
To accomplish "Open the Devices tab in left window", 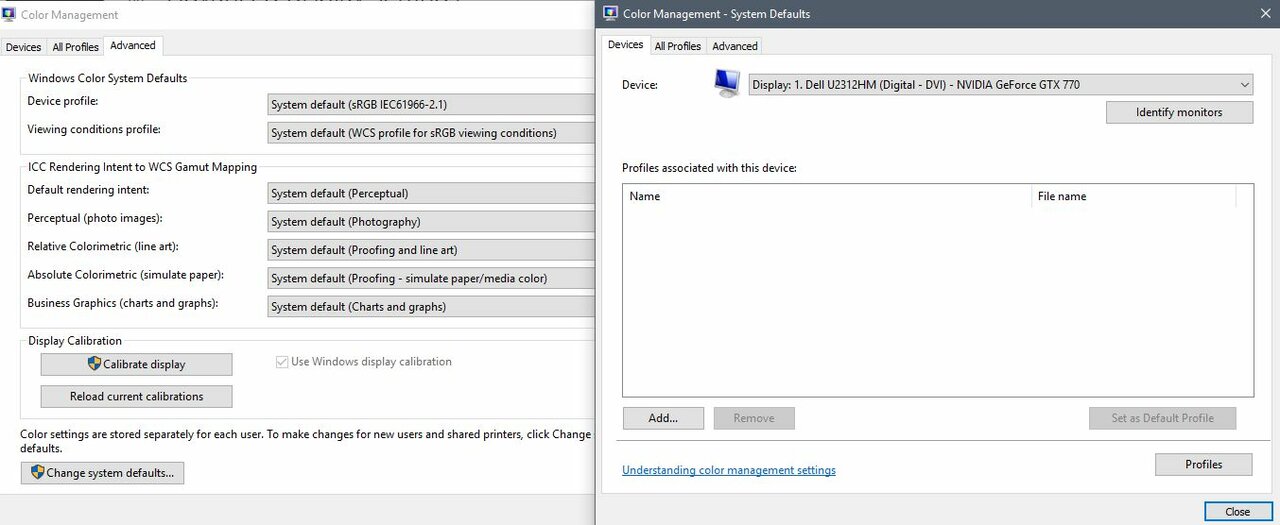I will point(23,47).
